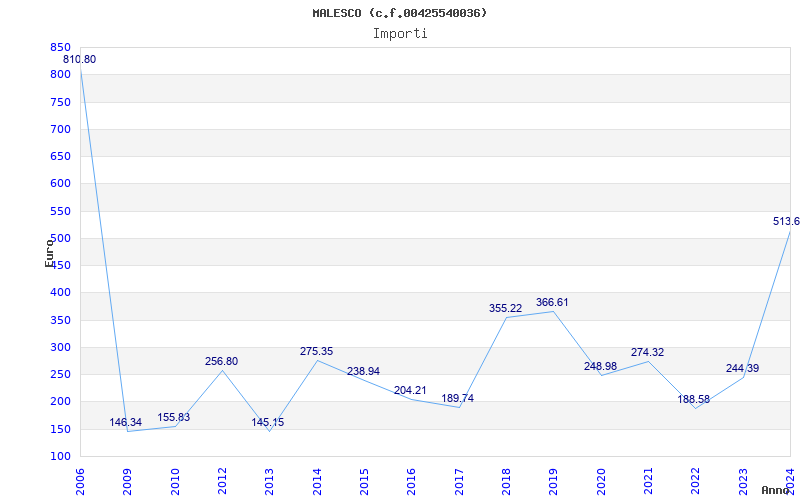Click the 800 y-axis tick label

60,74
